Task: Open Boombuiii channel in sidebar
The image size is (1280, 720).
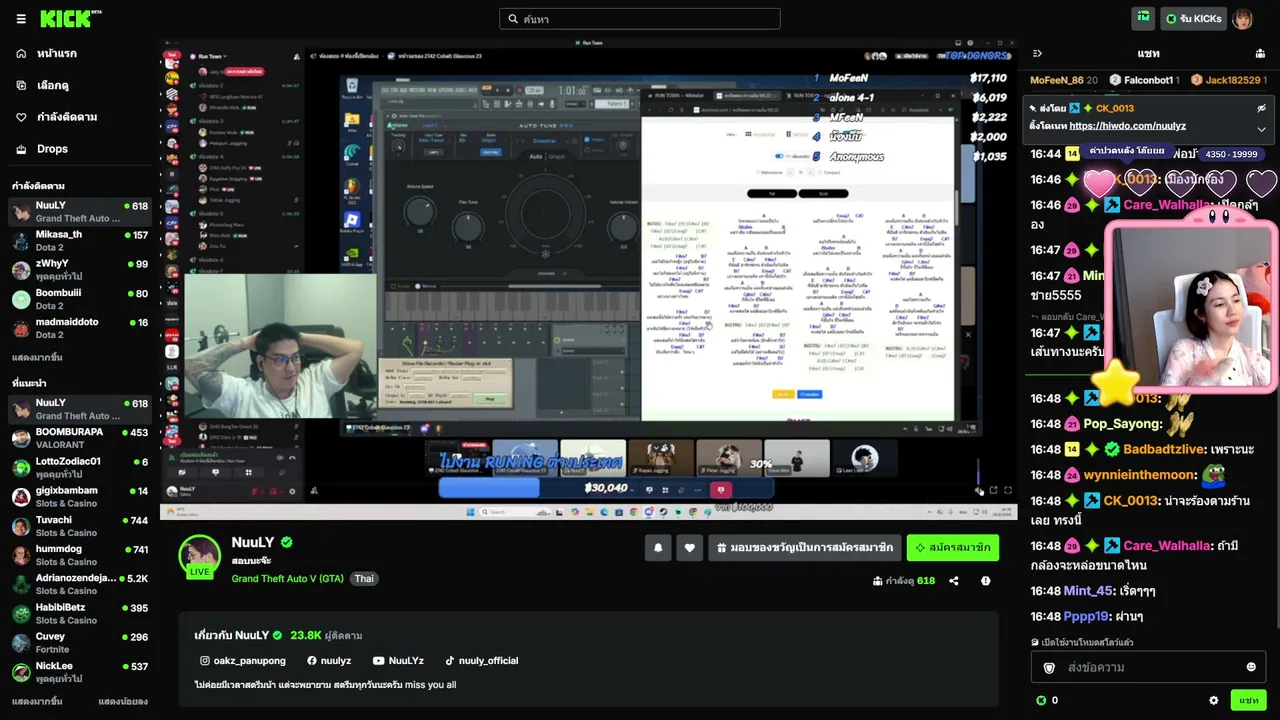Action: pyautogui.click(x=80, y=299)
